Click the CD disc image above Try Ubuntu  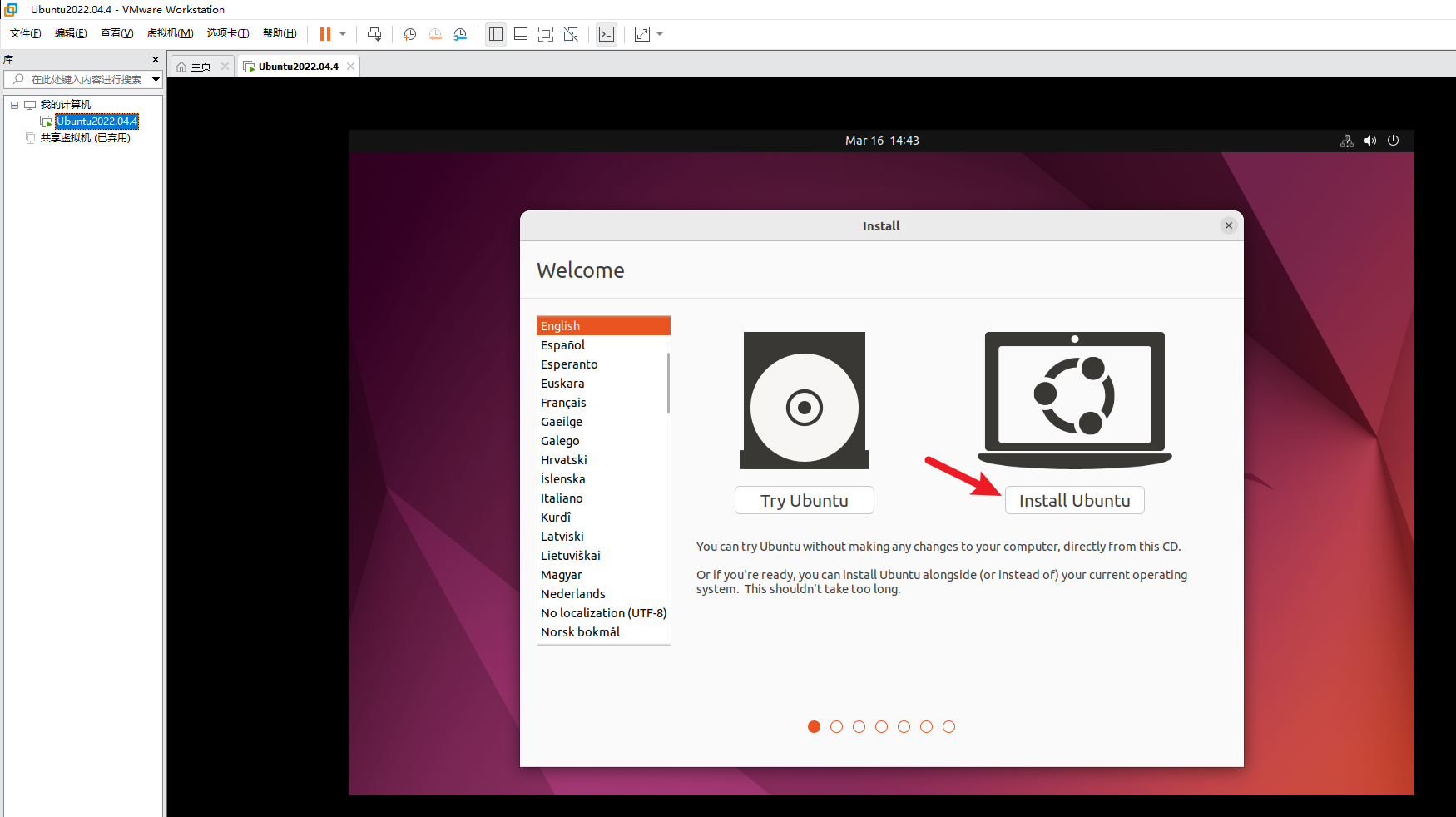(805, 400)
